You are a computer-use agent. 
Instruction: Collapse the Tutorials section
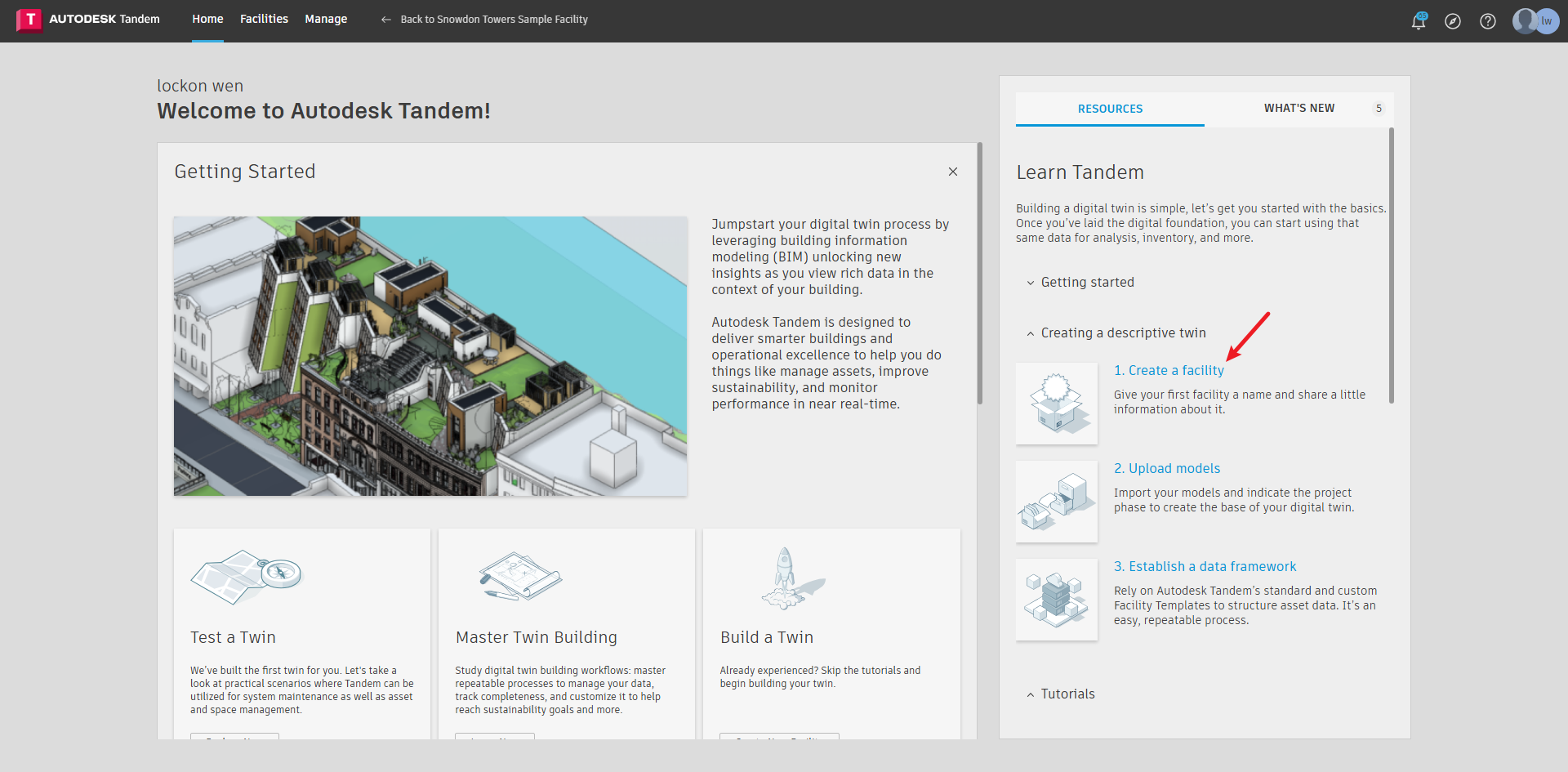coord(1061,694)
